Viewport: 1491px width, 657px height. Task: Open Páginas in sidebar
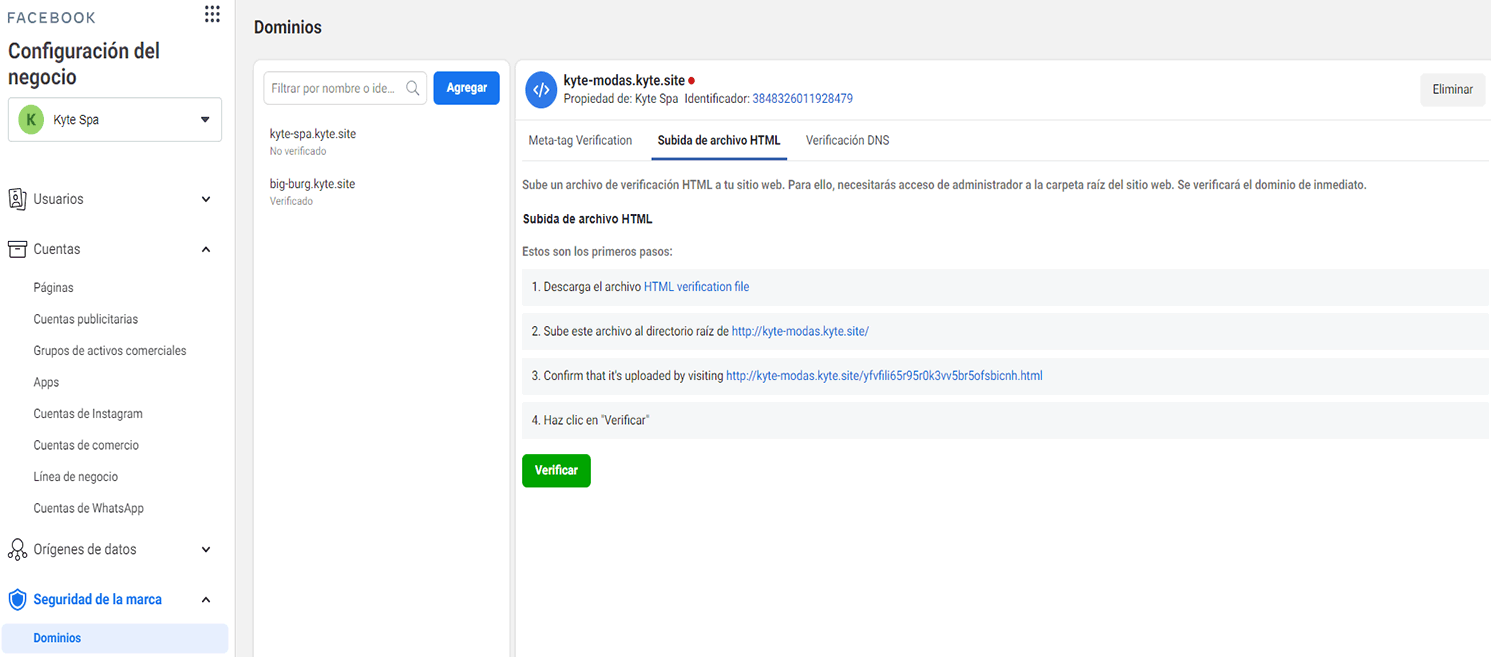[x=53, y=287]
